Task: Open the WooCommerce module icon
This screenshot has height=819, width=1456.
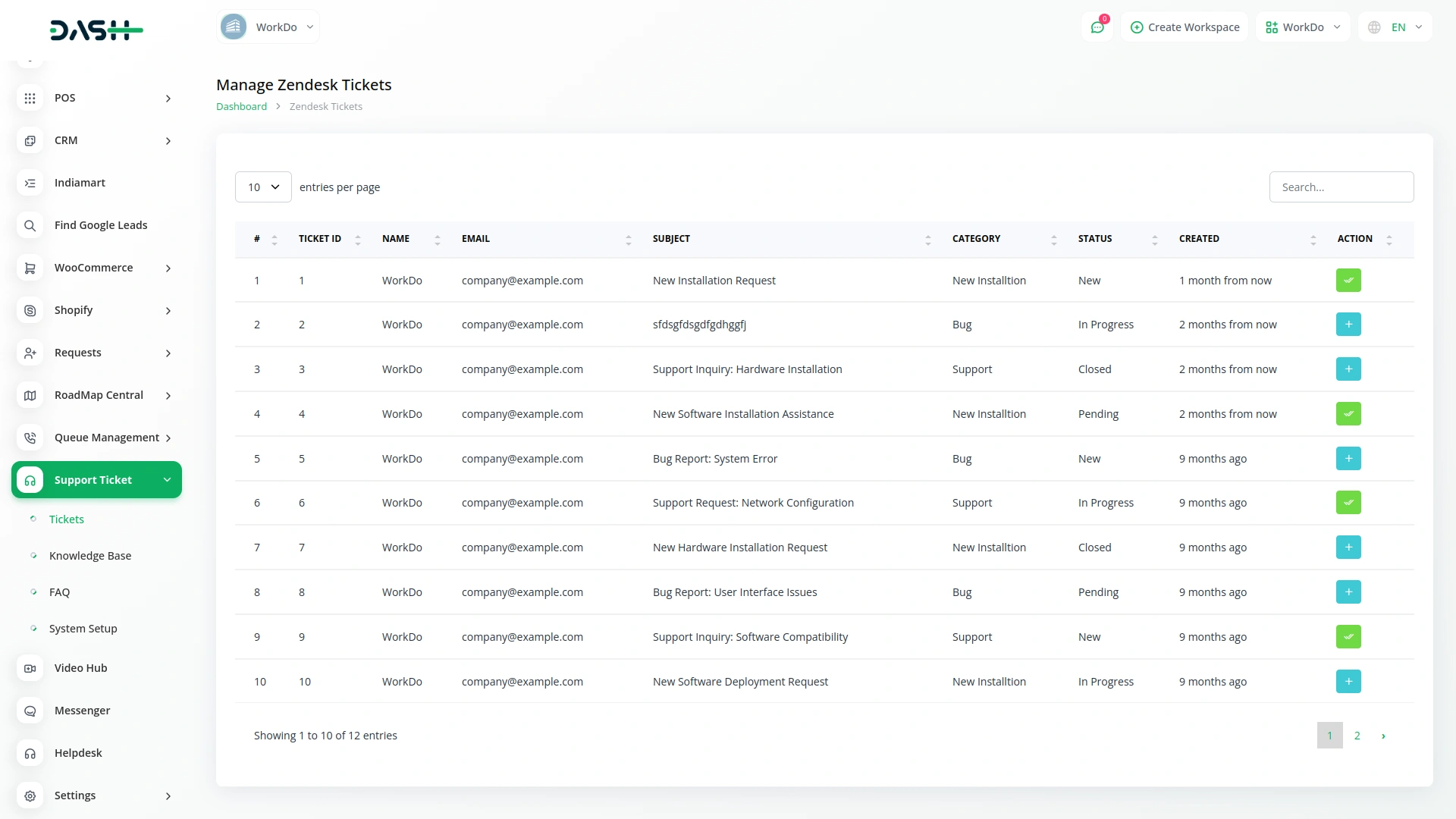Action: 30,268
